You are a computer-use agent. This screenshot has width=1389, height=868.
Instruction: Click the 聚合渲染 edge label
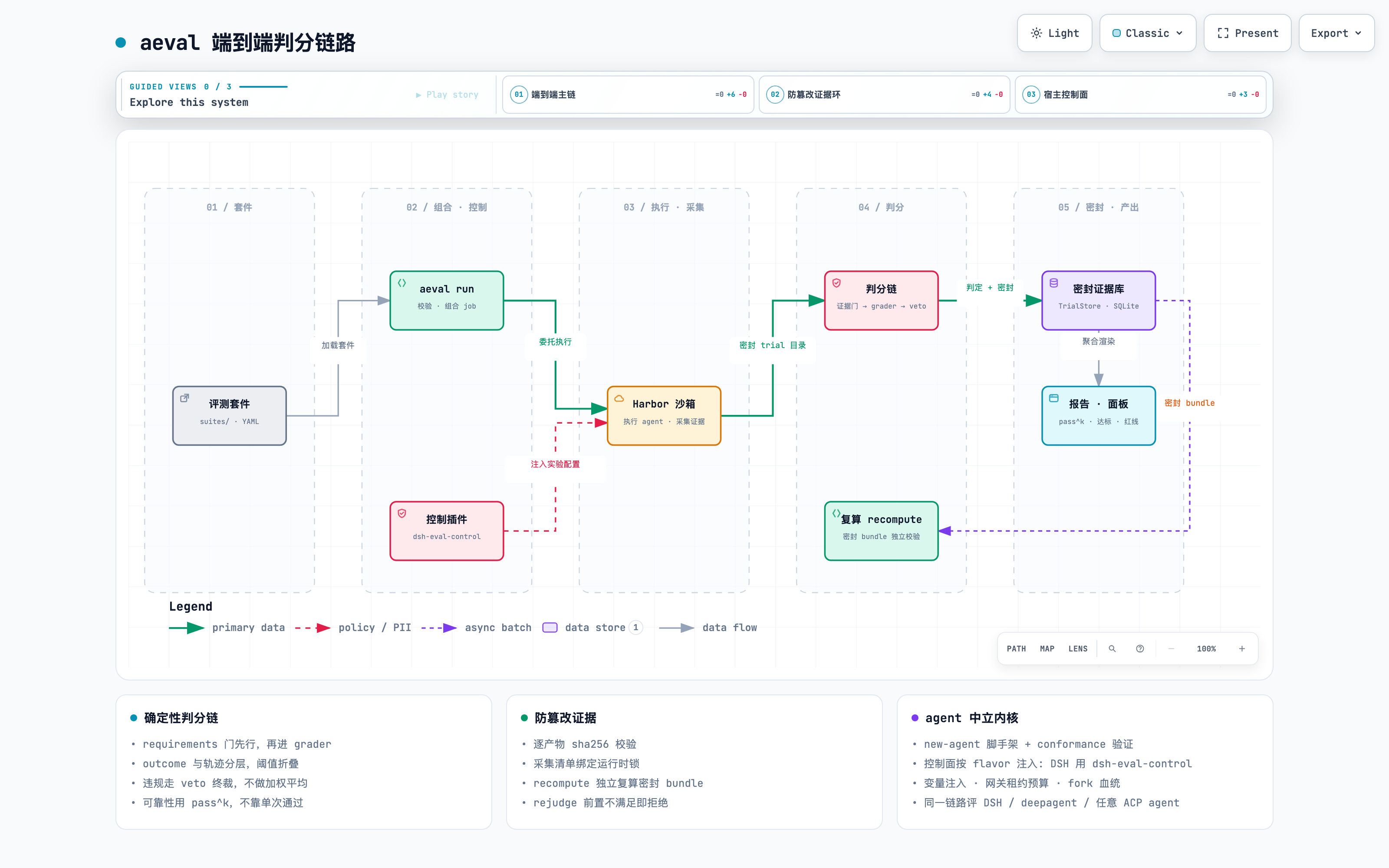tap(1099, 341)
